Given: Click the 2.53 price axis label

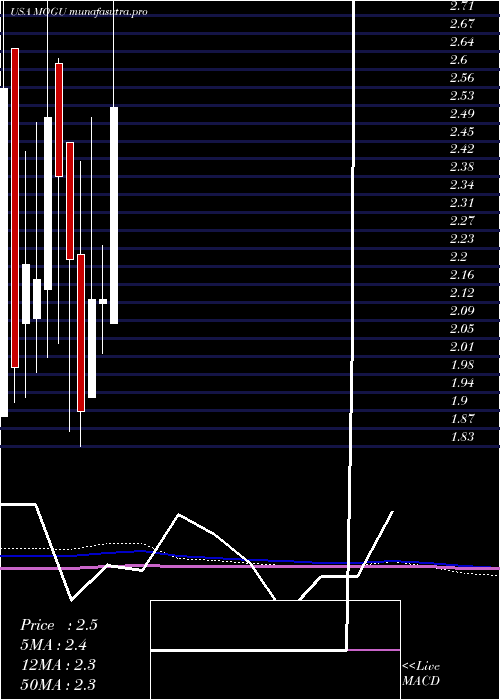Looking at the screenshot, I should point(462,96).
